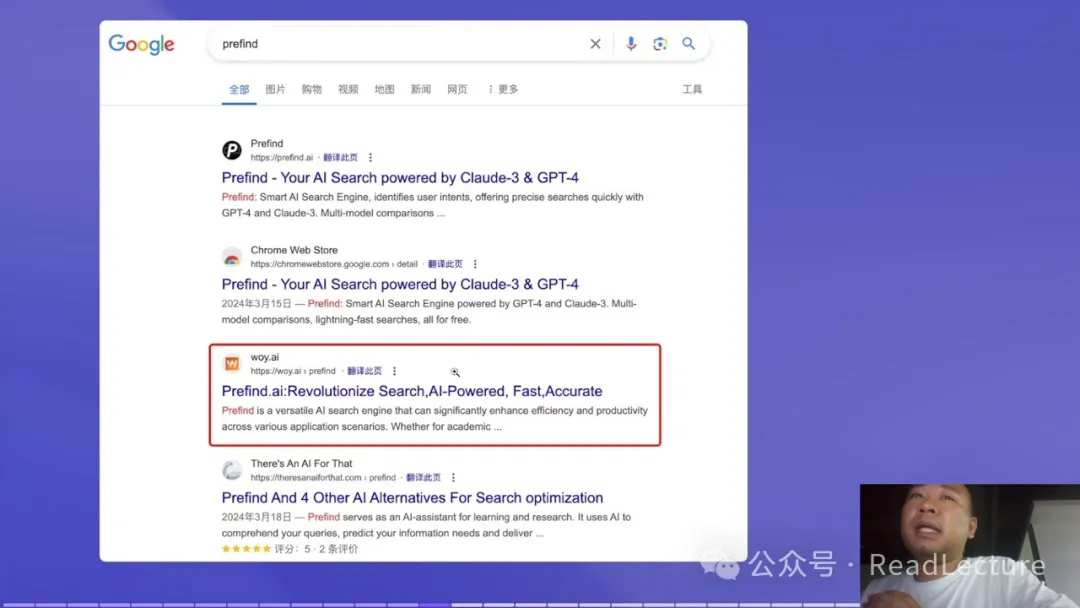
Task: Open 'Prefind And 4 Other AI Alternatives' link
Action: [x=412, y=498]
